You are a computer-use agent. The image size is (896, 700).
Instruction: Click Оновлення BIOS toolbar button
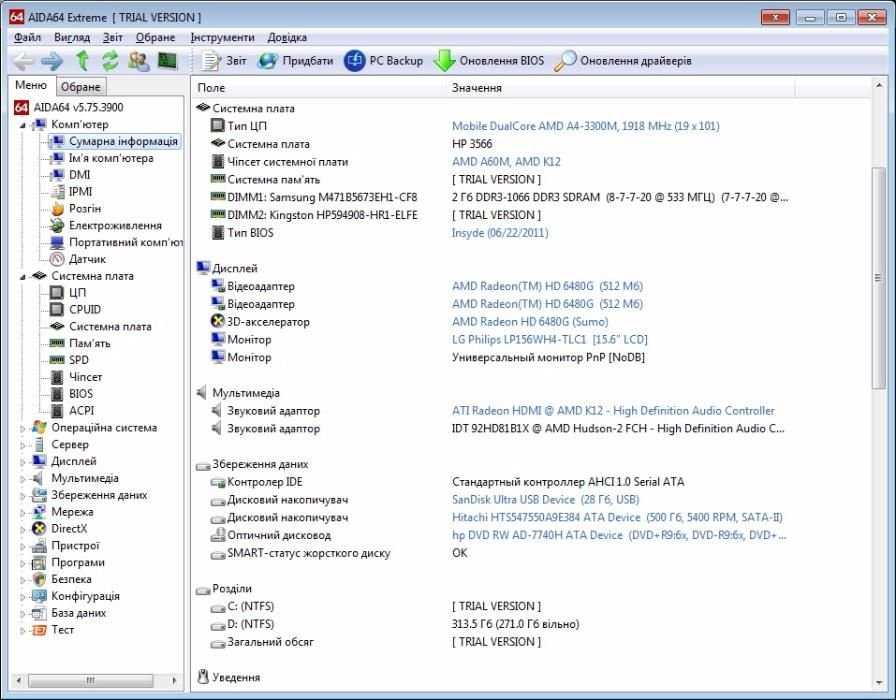(489, 61)
